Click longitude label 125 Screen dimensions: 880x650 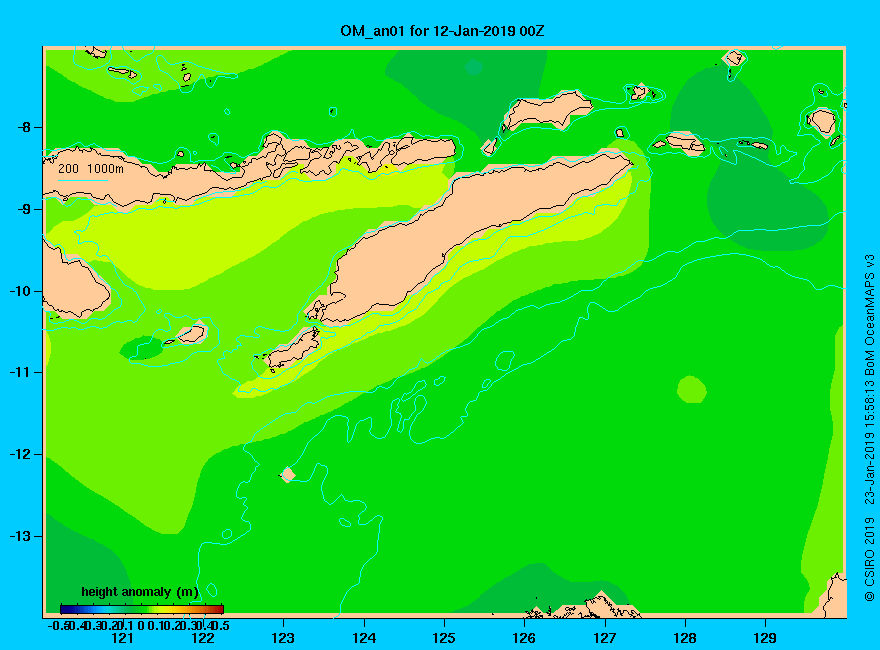pyautogui.click(x=444, y=638)
